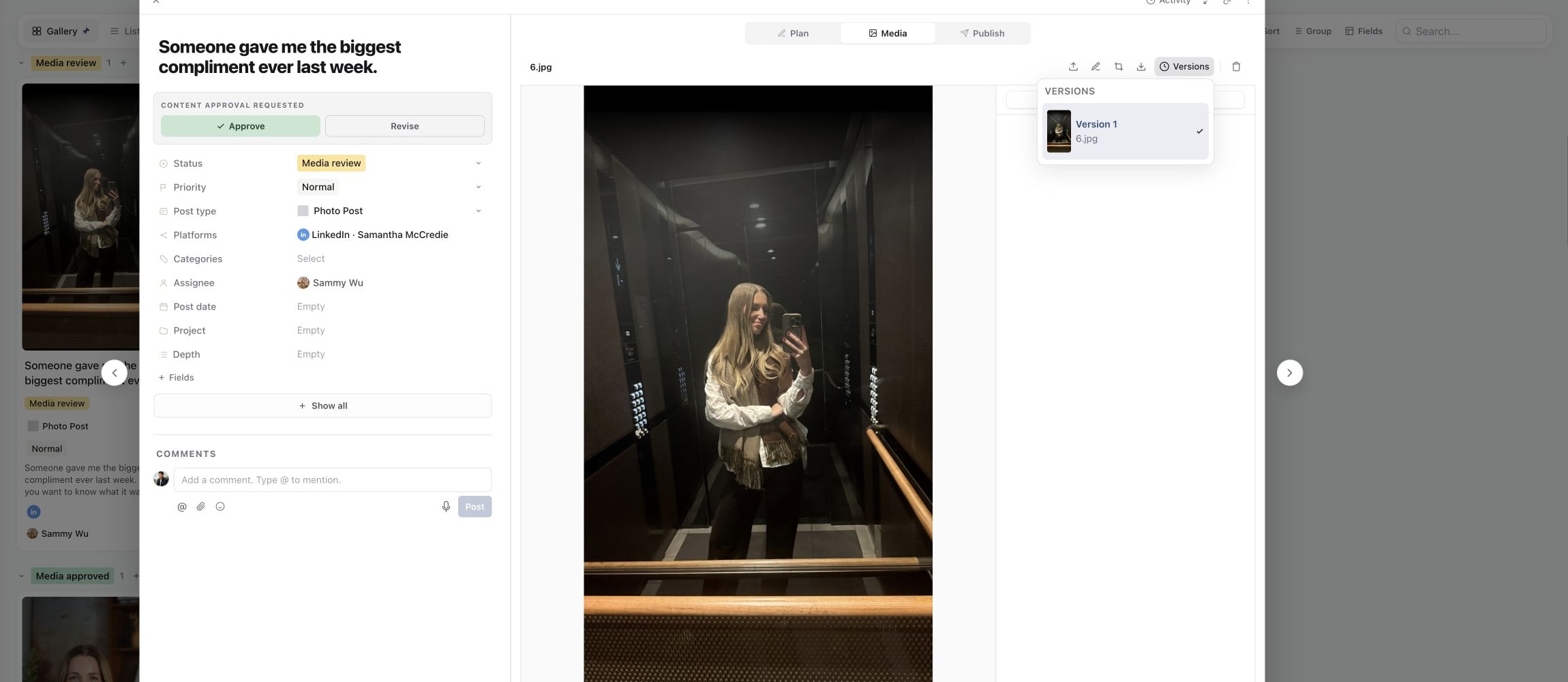Image resolution: width=1568 pixels, height=682 pixels.
Task: Click the Depth Empty value
Action: [x=311, y=354]
